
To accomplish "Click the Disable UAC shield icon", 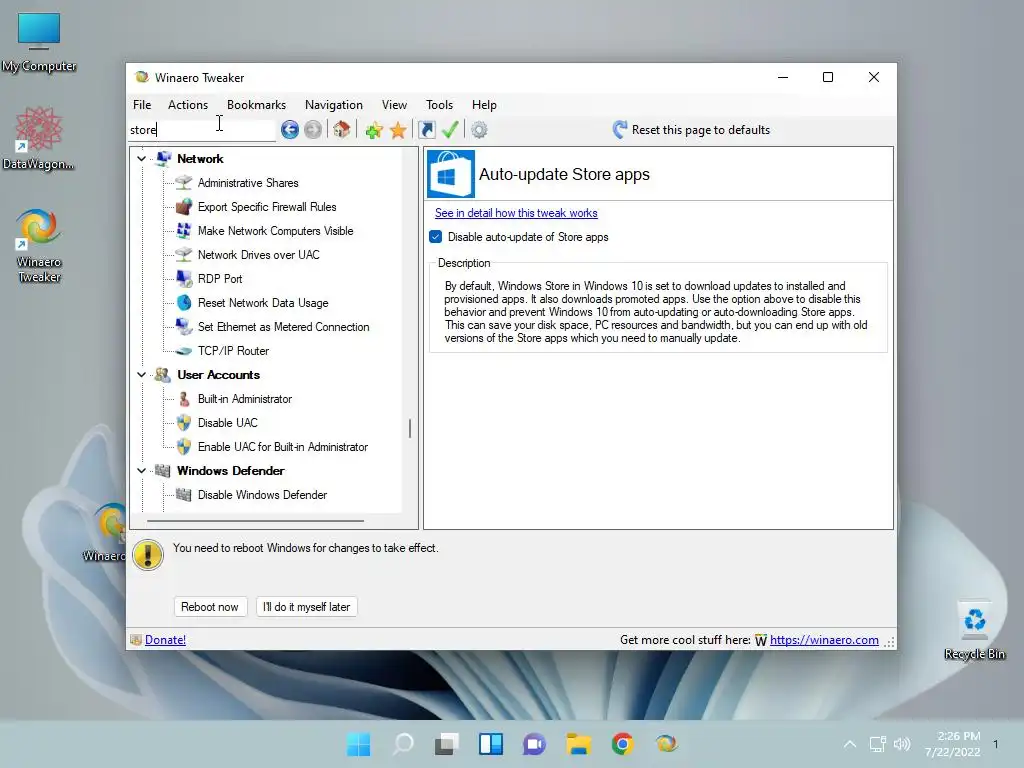I will [x=184, y=423].
